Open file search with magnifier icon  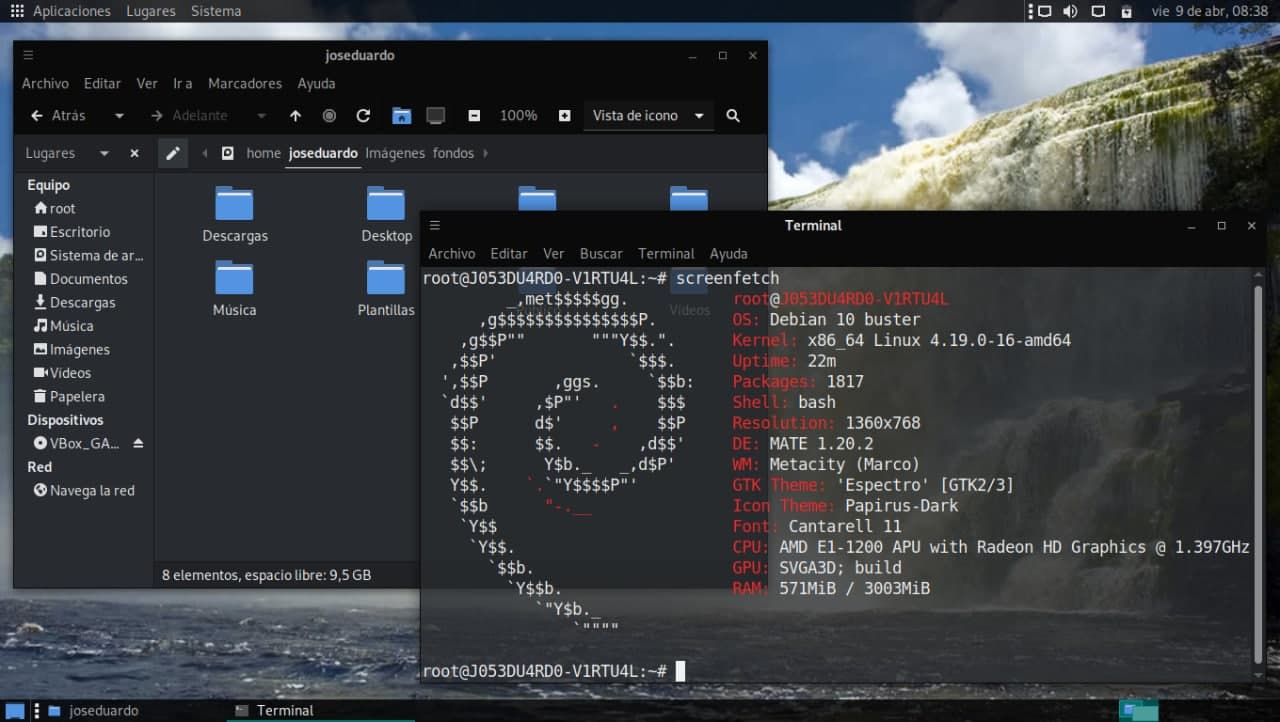[733, 116]
